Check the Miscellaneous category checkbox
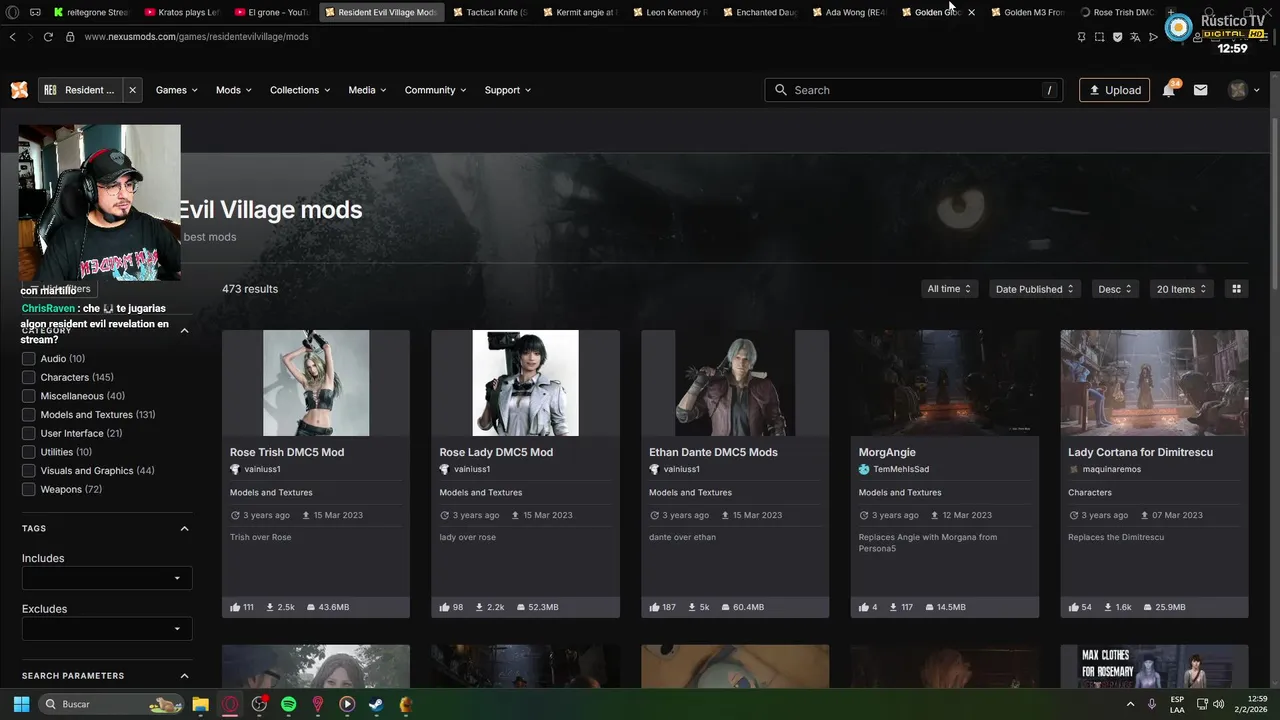This screenshot has height=720, width=1280. 28,396
